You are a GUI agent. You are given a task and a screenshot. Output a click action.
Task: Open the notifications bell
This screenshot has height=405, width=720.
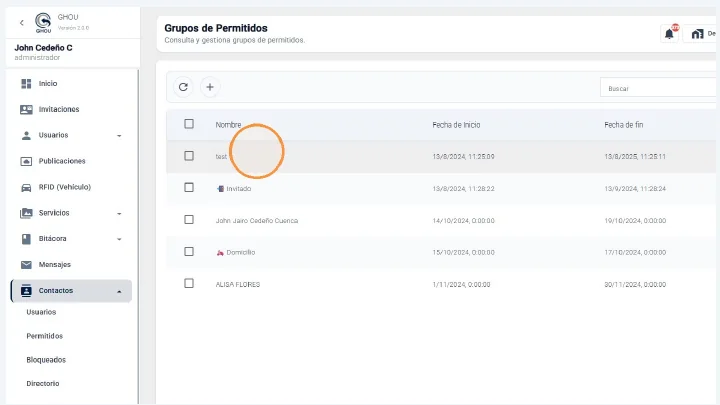[x=669, y=34]
